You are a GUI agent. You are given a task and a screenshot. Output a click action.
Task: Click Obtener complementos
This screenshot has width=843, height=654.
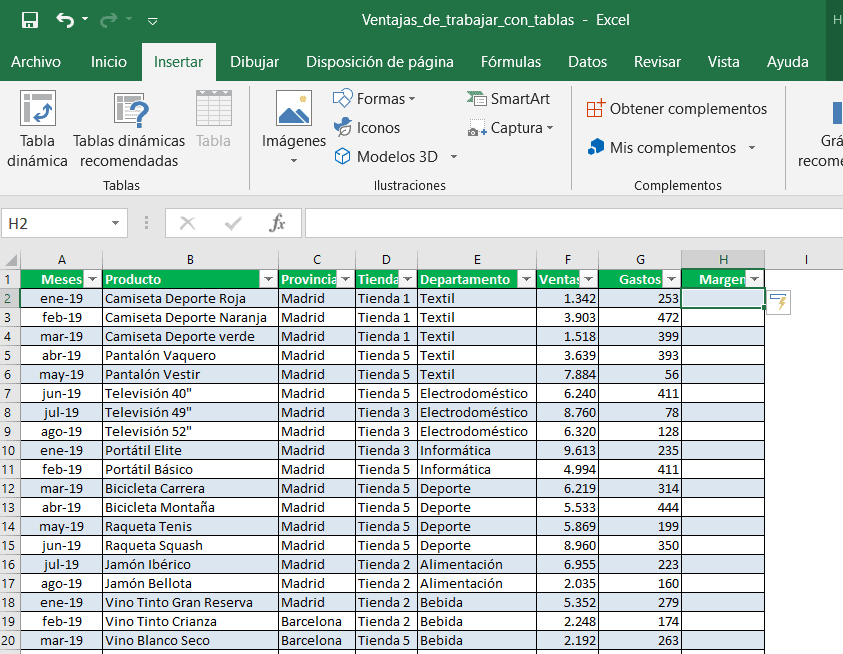[677, 109]
